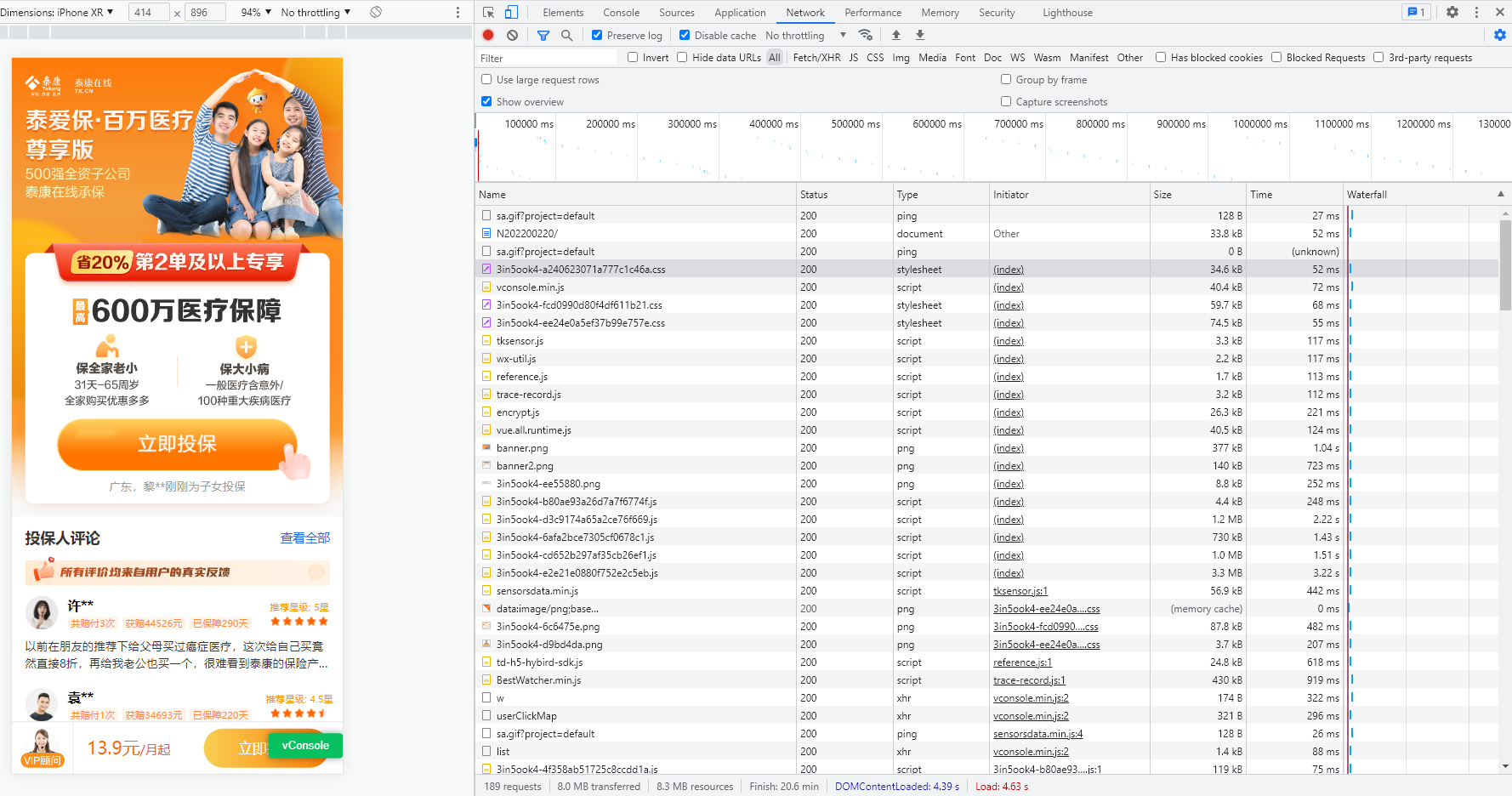
Task: Open the Memory tab
Action: [x=940, y=12]
